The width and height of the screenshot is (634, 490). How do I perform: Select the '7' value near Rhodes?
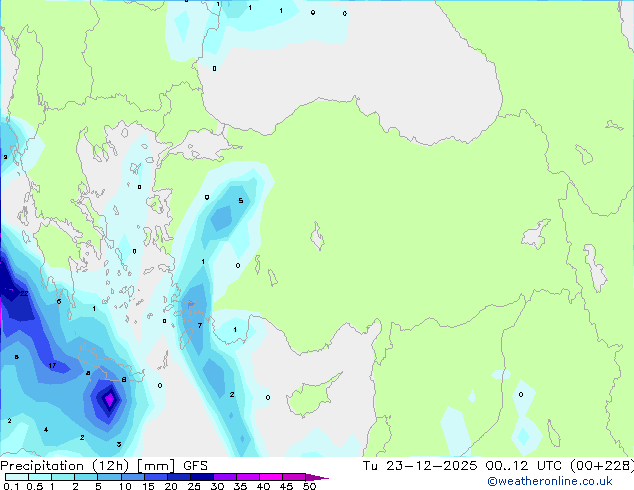(200, 325)
